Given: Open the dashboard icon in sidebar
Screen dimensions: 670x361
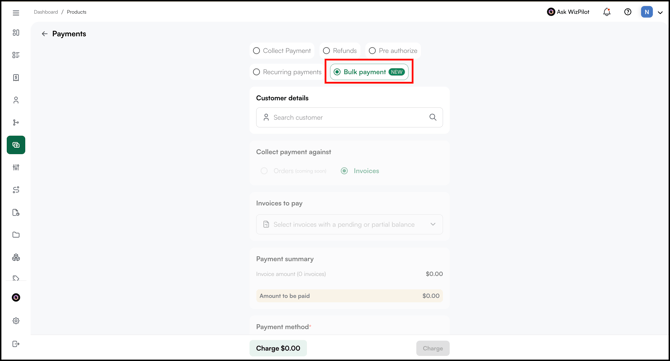Looking at the screenshot, I should [x=16, y=33].
